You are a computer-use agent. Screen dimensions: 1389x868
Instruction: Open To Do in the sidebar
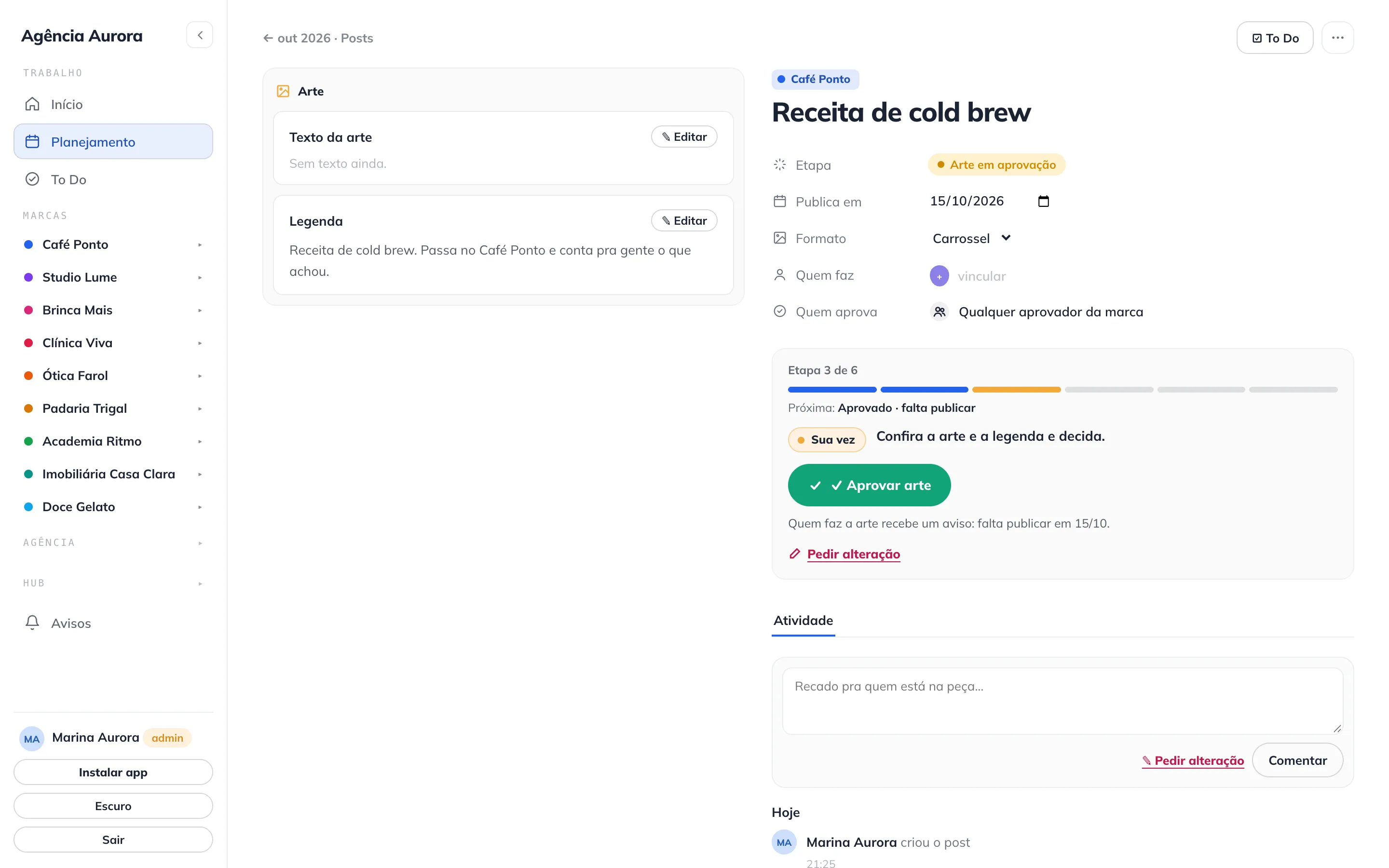coord(113,179)
